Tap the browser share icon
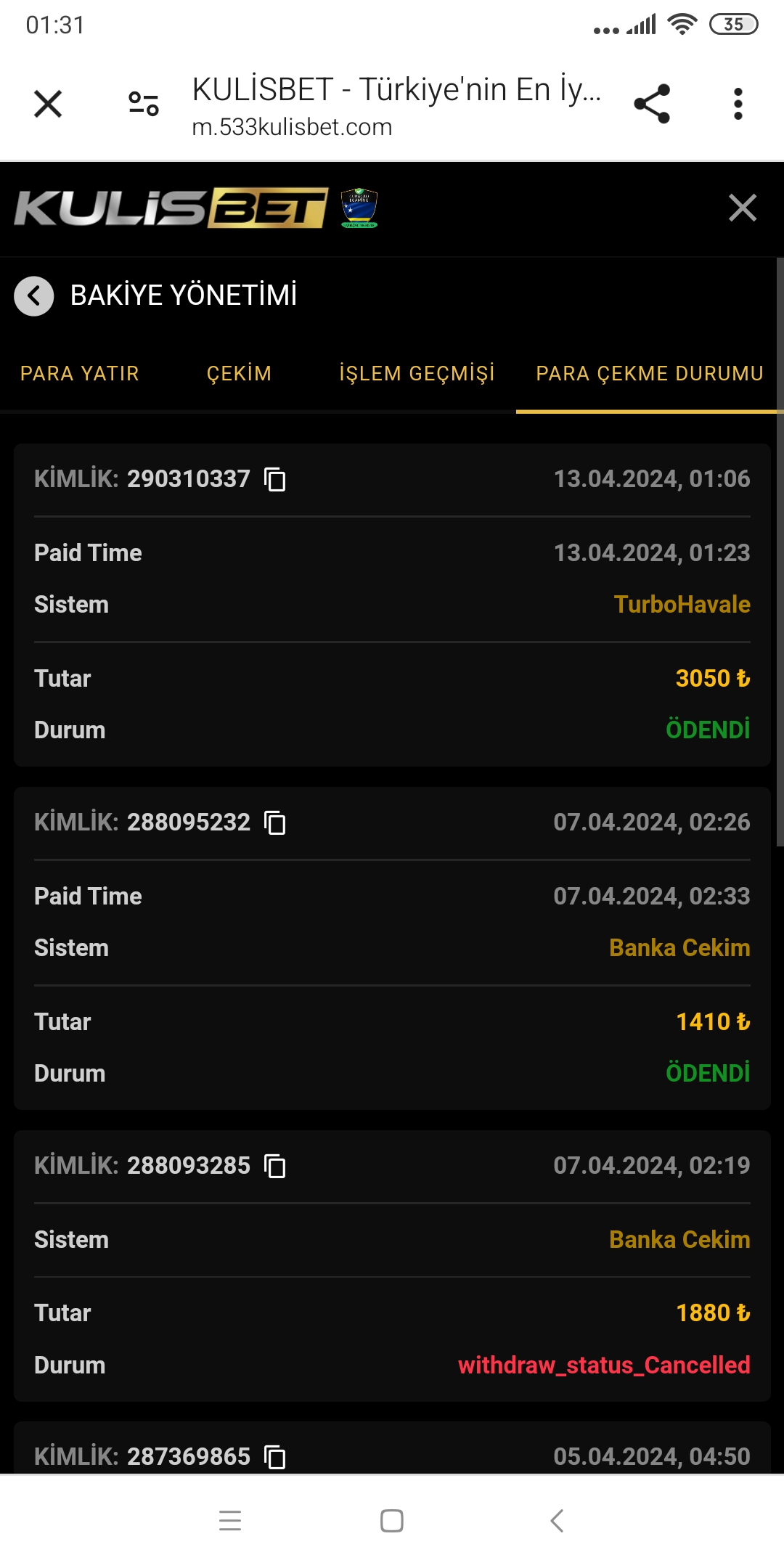 click(651, 104)
